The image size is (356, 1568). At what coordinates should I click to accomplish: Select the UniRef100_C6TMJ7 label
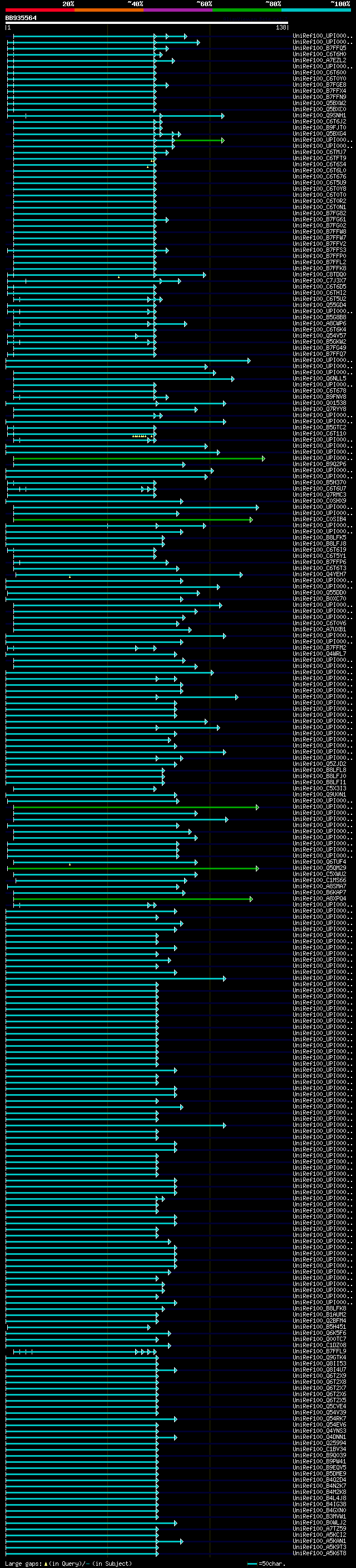pos(319,152)
